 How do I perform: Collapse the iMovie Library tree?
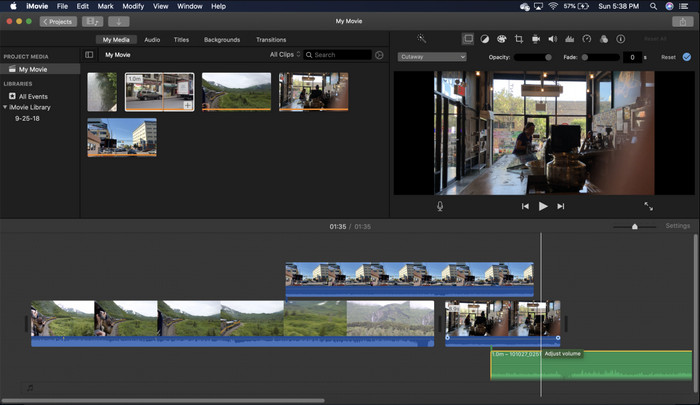[x=5, y=107]
